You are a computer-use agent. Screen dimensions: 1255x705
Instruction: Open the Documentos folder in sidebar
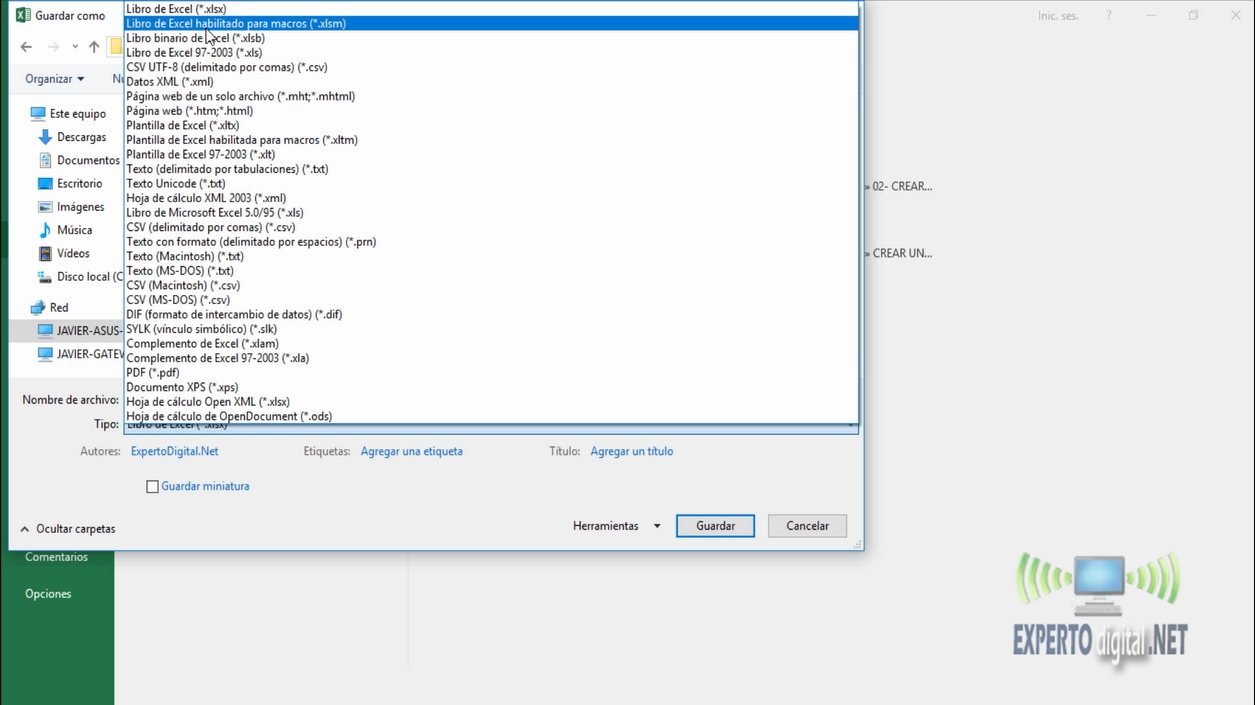pos(87,160)
